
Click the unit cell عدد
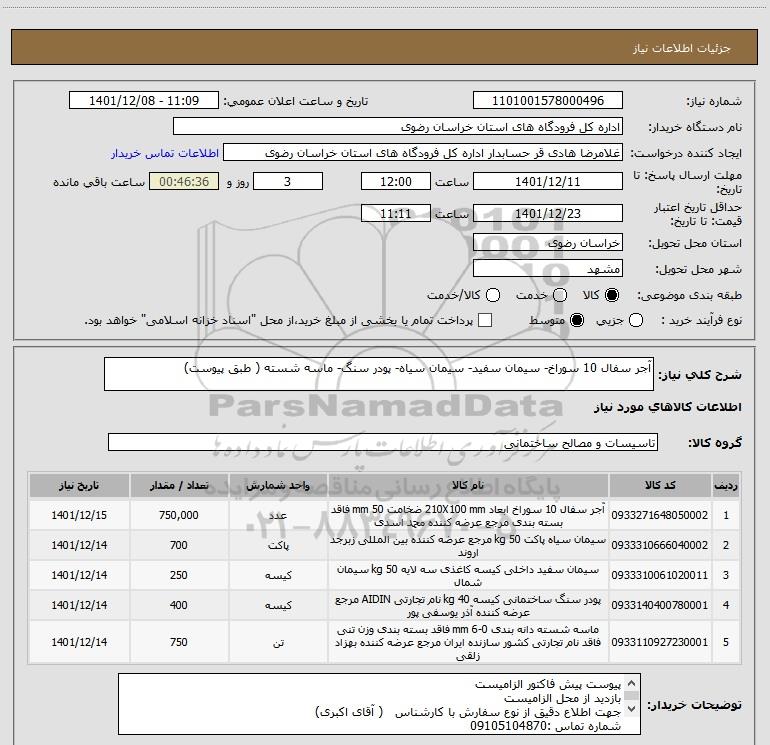(x=278, y=515)
